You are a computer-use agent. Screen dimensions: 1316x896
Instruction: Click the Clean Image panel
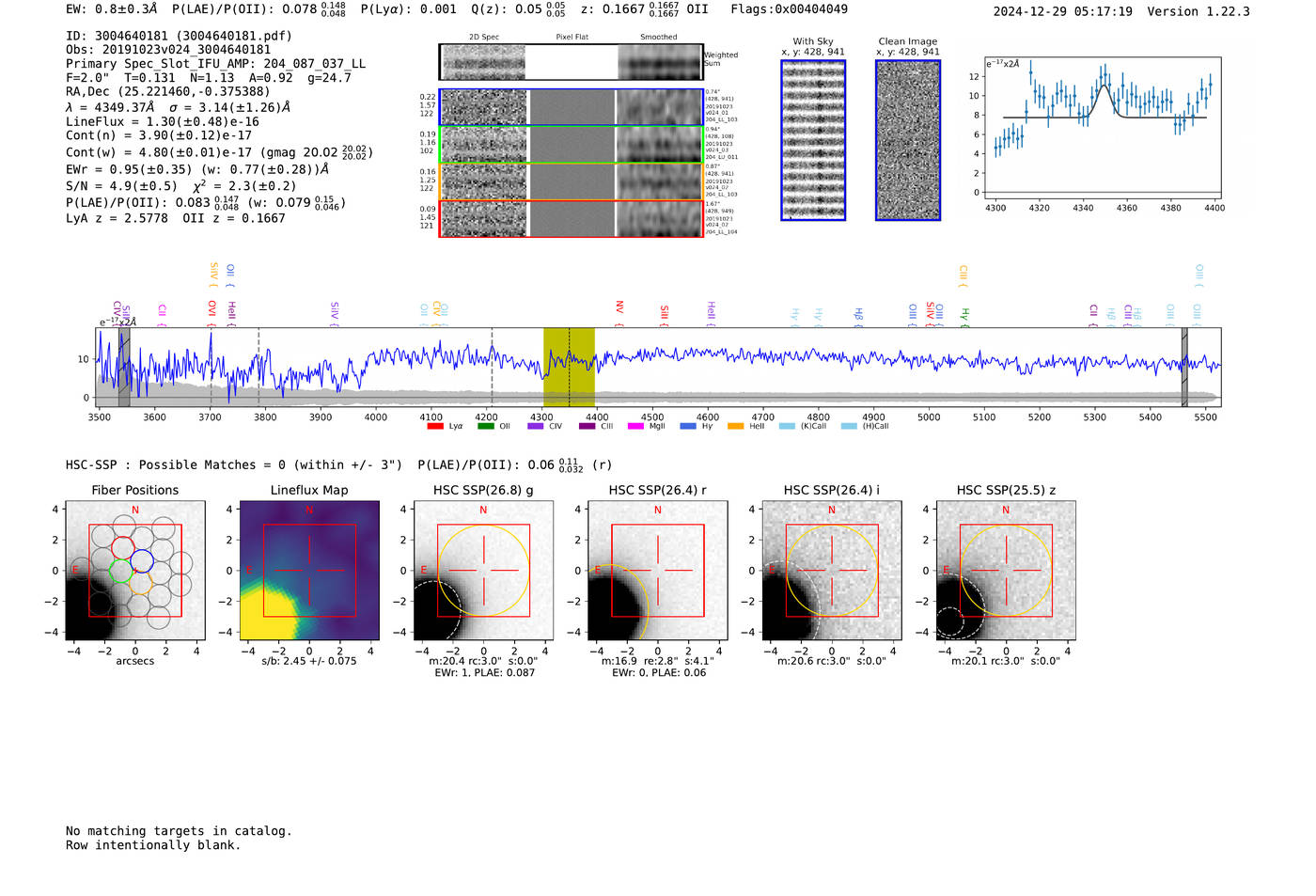(x=908, y=140)
